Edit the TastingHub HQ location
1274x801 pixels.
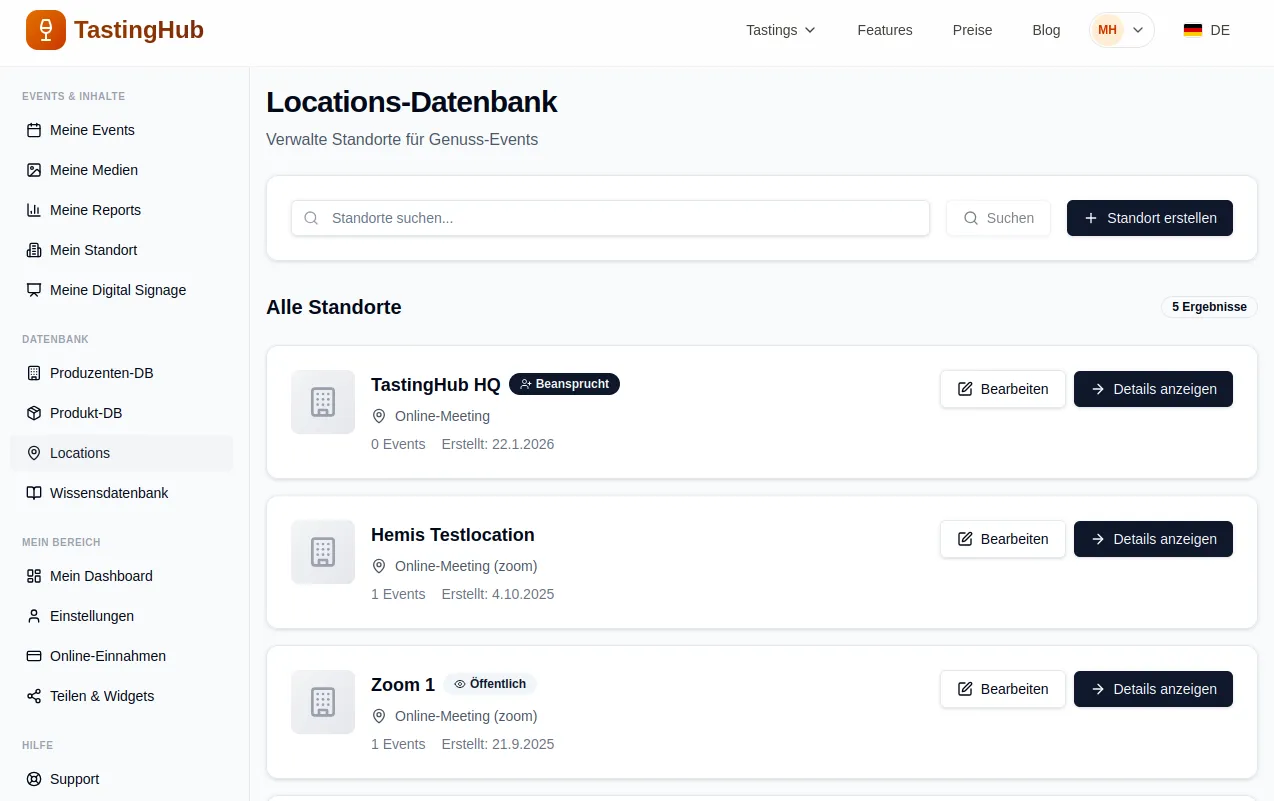[1002, 389]
